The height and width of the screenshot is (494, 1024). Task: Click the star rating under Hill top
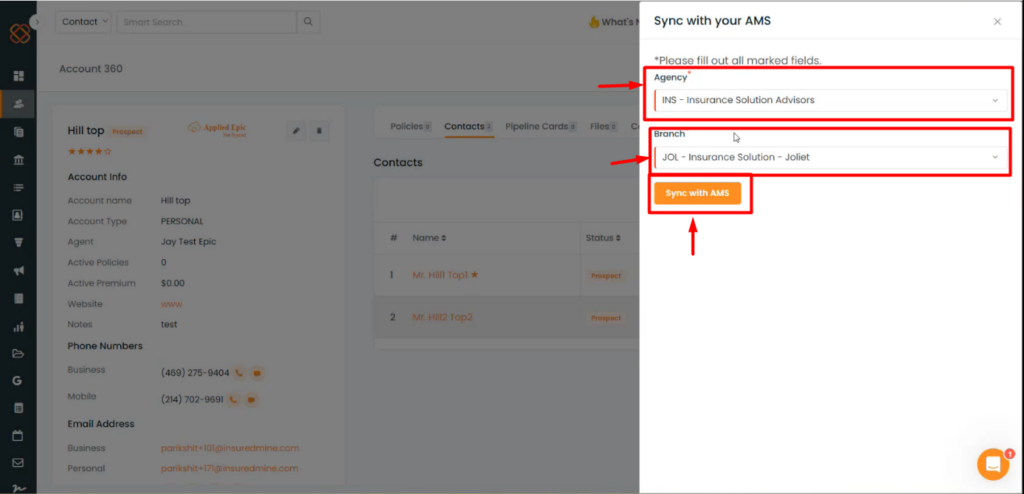89,152
